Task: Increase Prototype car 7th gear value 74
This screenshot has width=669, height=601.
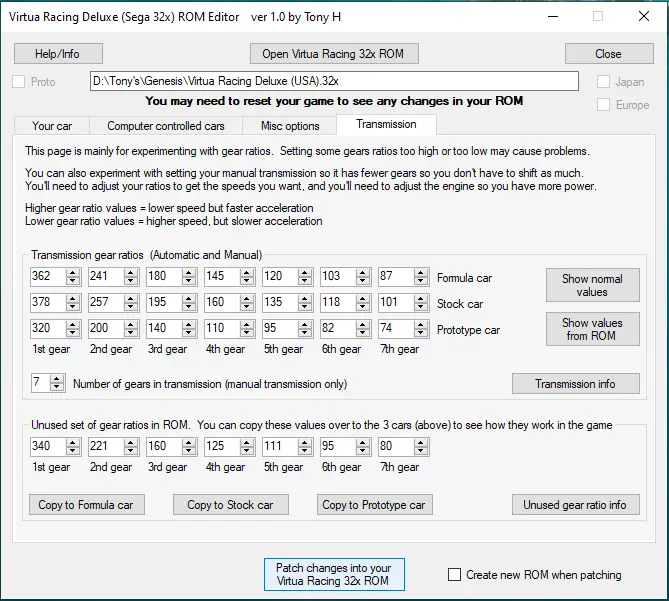Action: tap(421, 325)
